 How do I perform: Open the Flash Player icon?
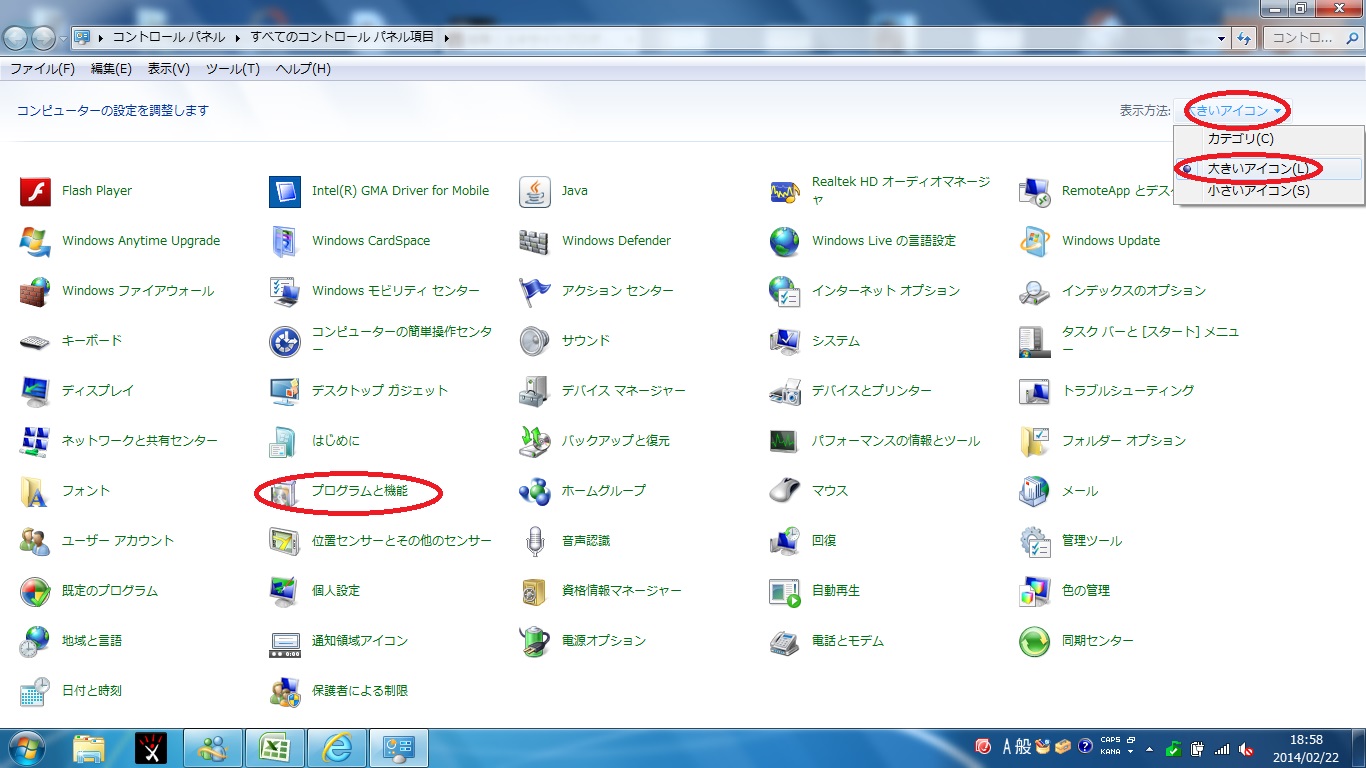tap(35, 191)
